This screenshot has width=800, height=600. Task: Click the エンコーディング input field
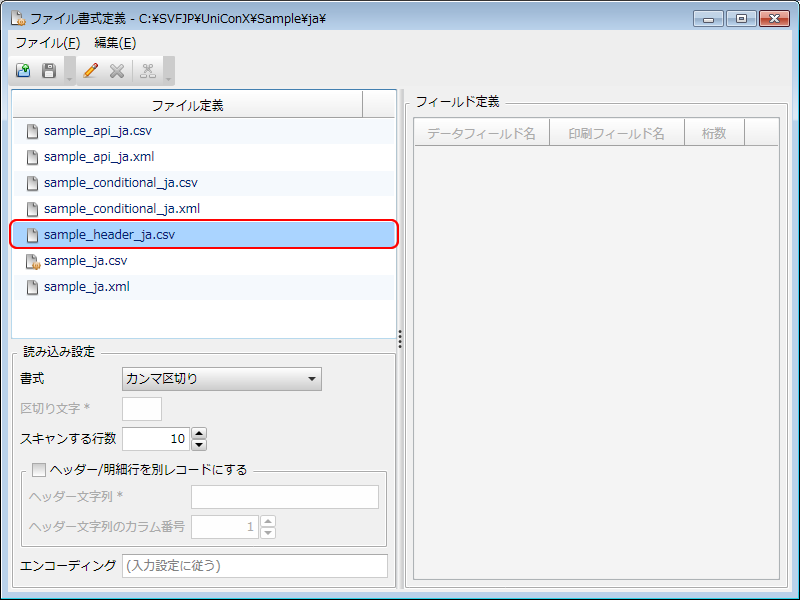pyautogui.click(x=254, y=566)
